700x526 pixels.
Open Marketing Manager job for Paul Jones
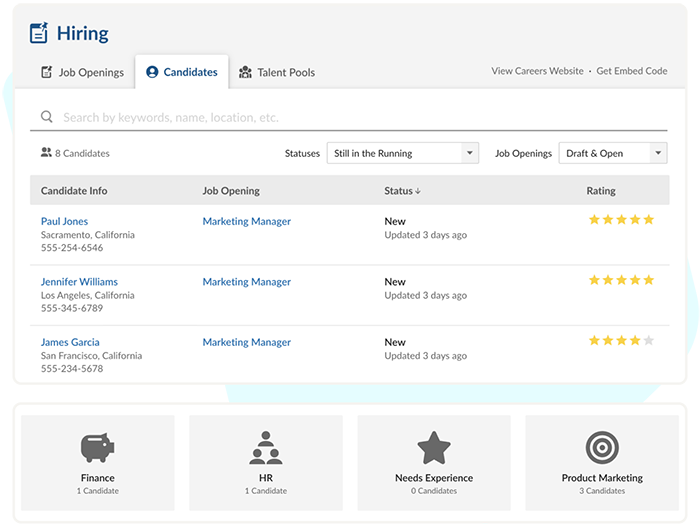tap(246, 221)
